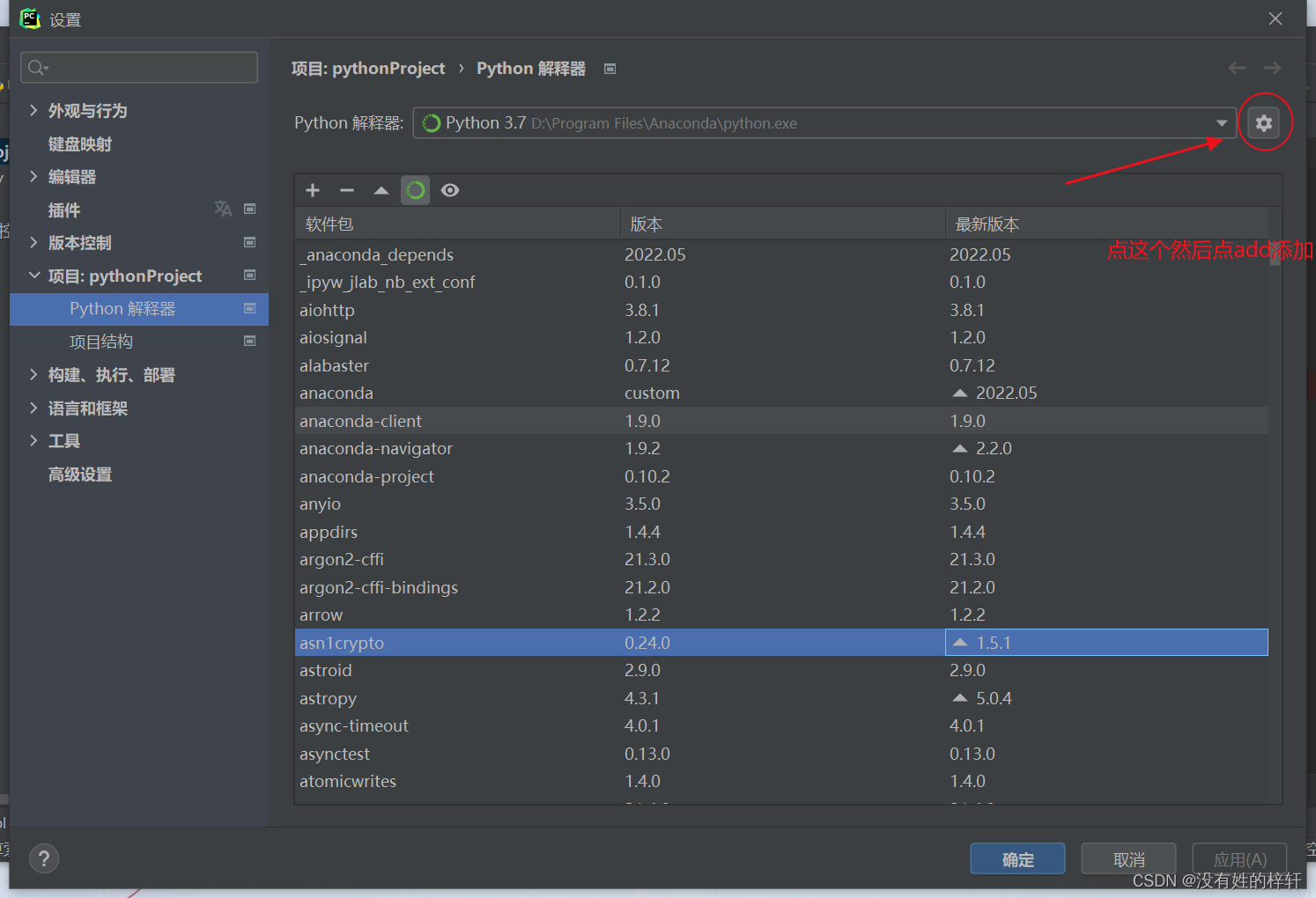Viewport: 1316px width, 898px height.
Task: Expand the 语言和框架 section
Action: point(33,408)
